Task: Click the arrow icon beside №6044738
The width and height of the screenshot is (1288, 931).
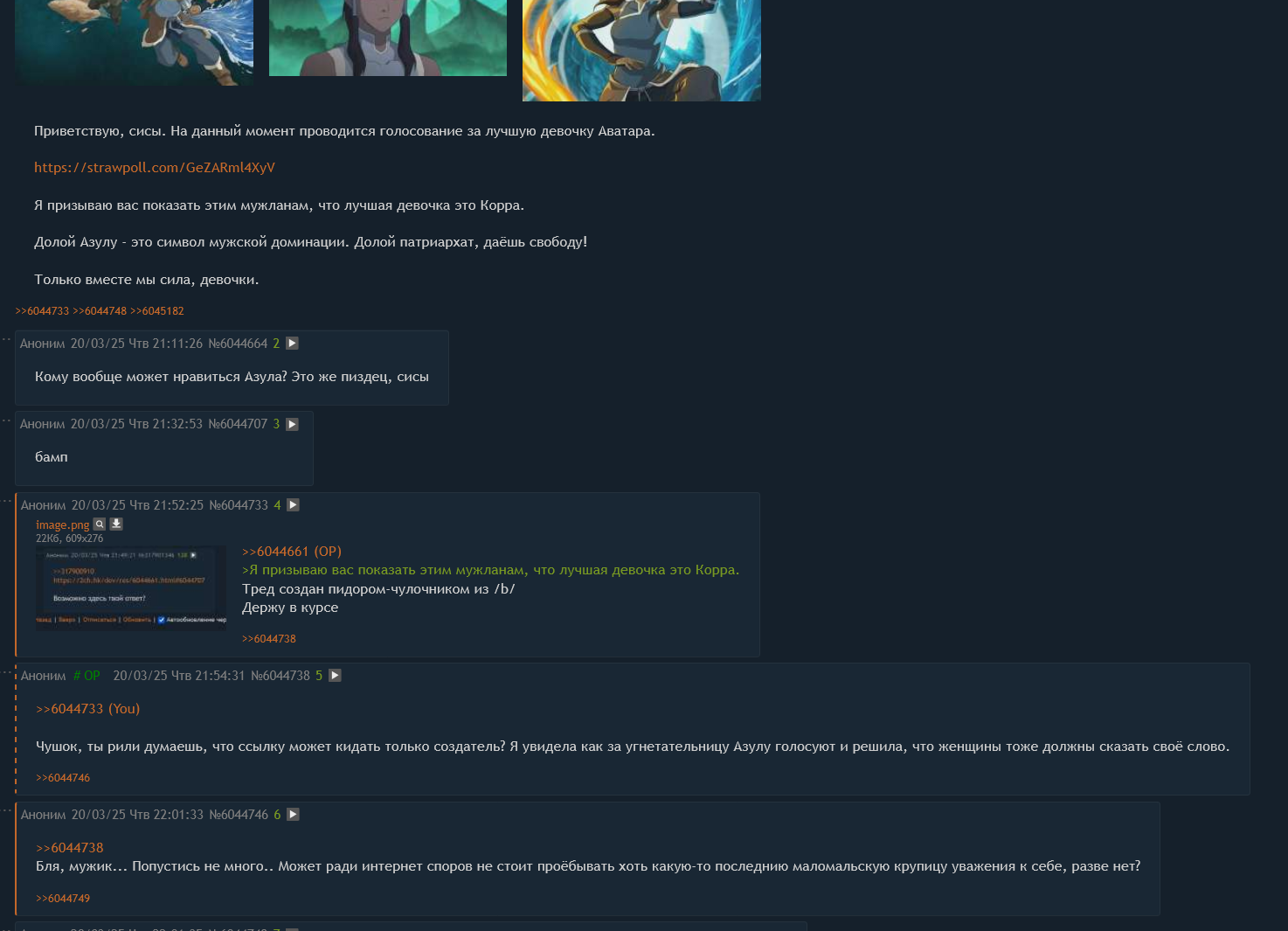Action: [x=335, y=676]
